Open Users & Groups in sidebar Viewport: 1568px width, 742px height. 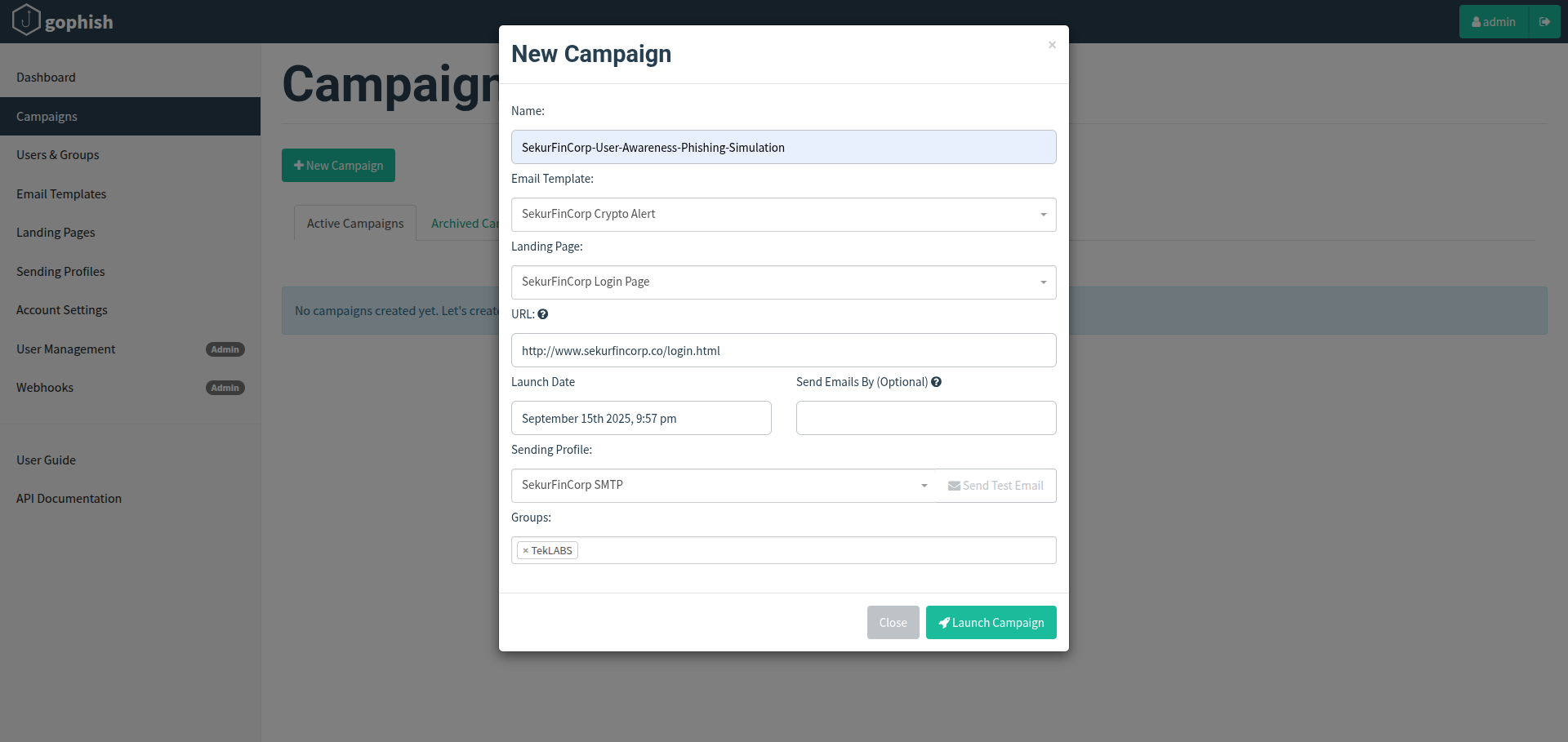(58, 155)
